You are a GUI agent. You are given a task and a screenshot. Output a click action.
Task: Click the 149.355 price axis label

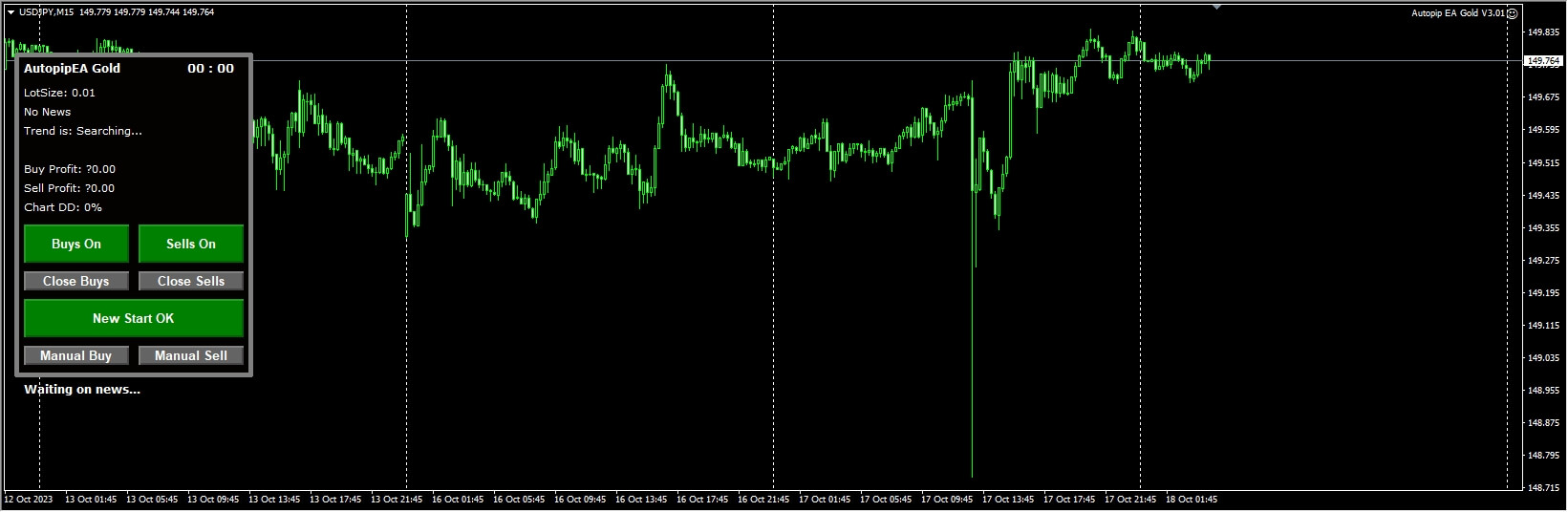point(1544,227)
